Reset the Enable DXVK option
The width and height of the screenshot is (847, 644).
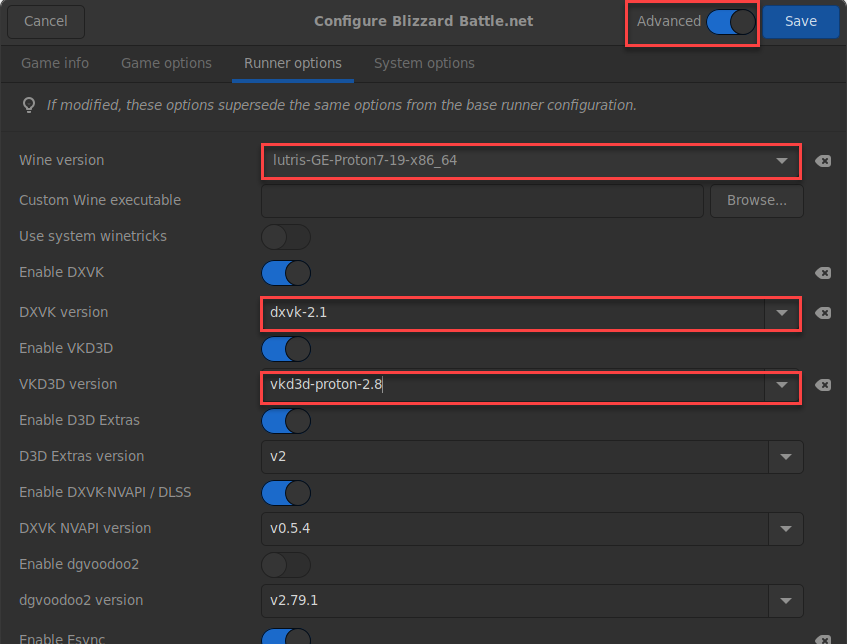click(x=823, y=273)
